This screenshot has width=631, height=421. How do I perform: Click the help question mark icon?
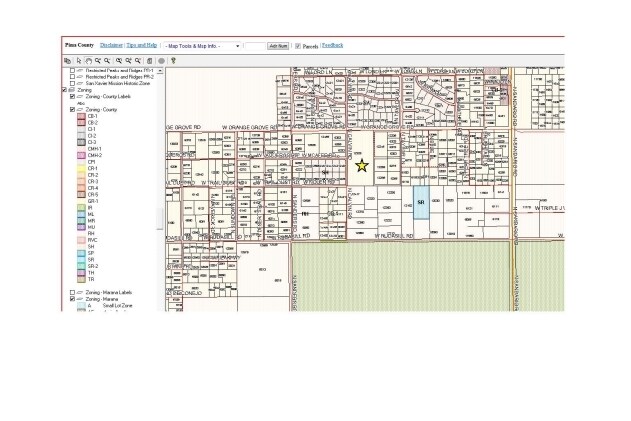(x=173, y=61)
